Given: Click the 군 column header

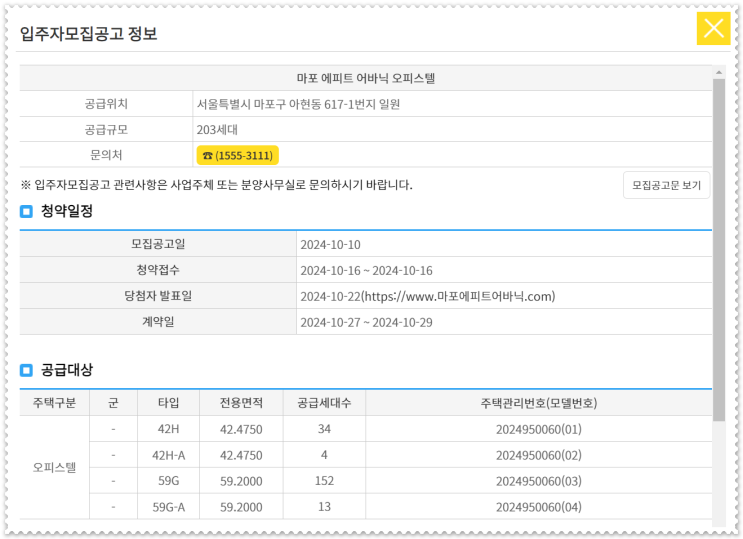Looking at the screenshot, I should pyautogui.click(x=113, y=403).
